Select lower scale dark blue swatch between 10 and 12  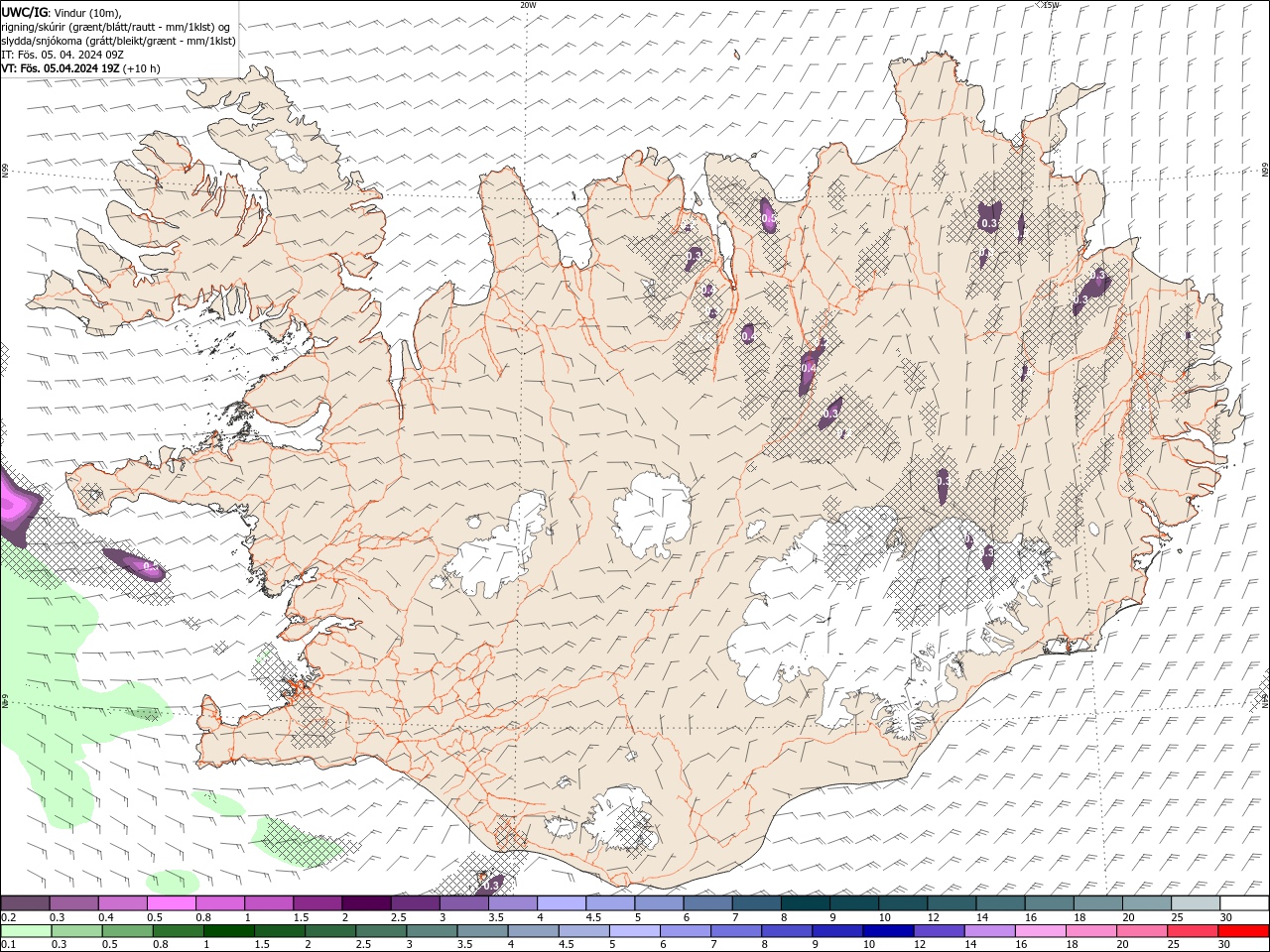pos(888,931)
